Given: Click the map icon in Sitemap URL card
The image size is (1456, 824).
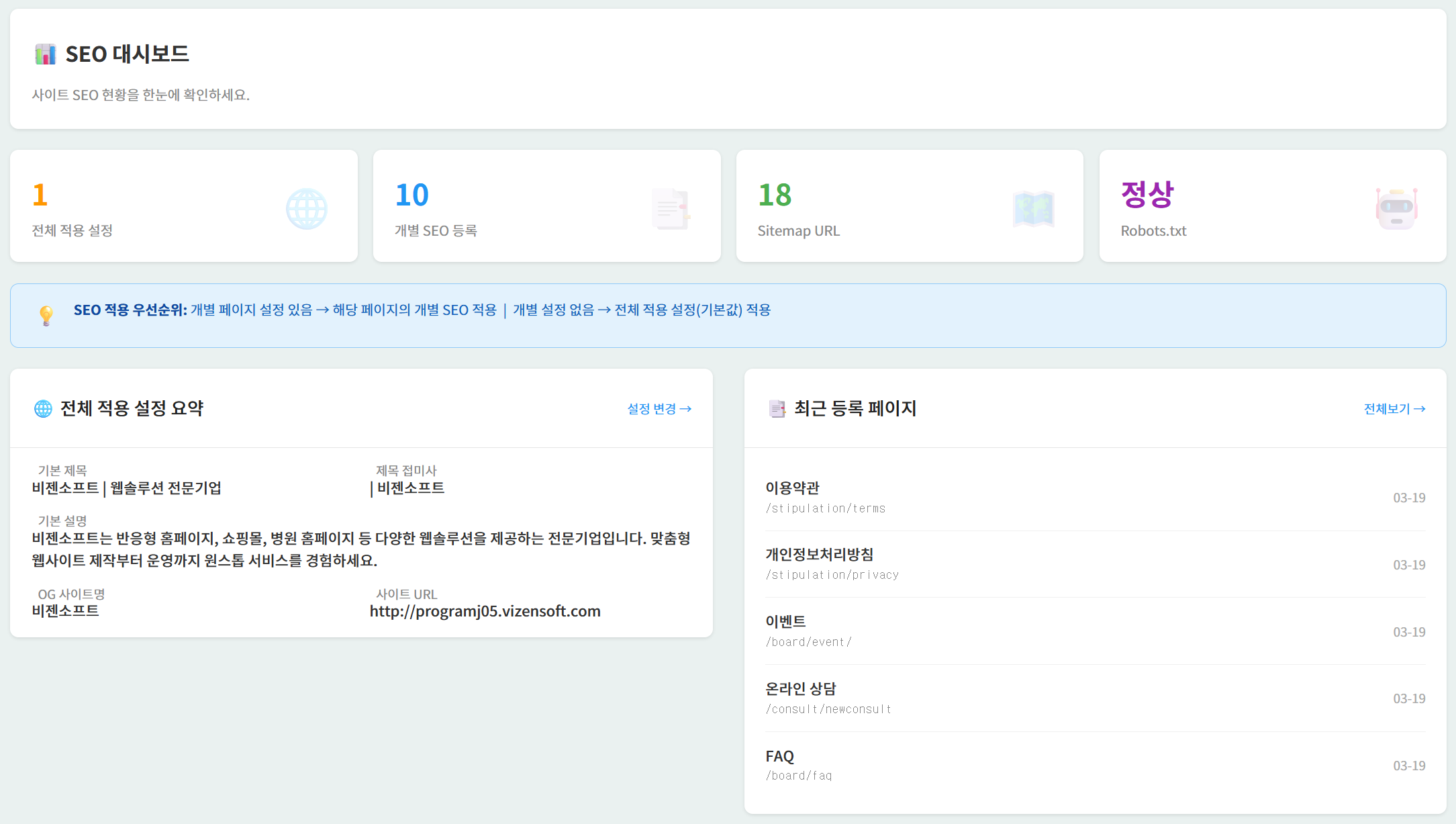Looking at the screenshot, I should click(x=1033, y=210).
